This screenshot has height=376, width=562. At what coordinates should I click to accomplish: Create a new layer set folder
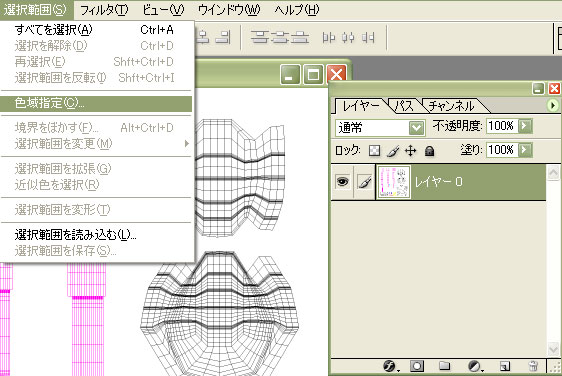click(x=444, y=366)
